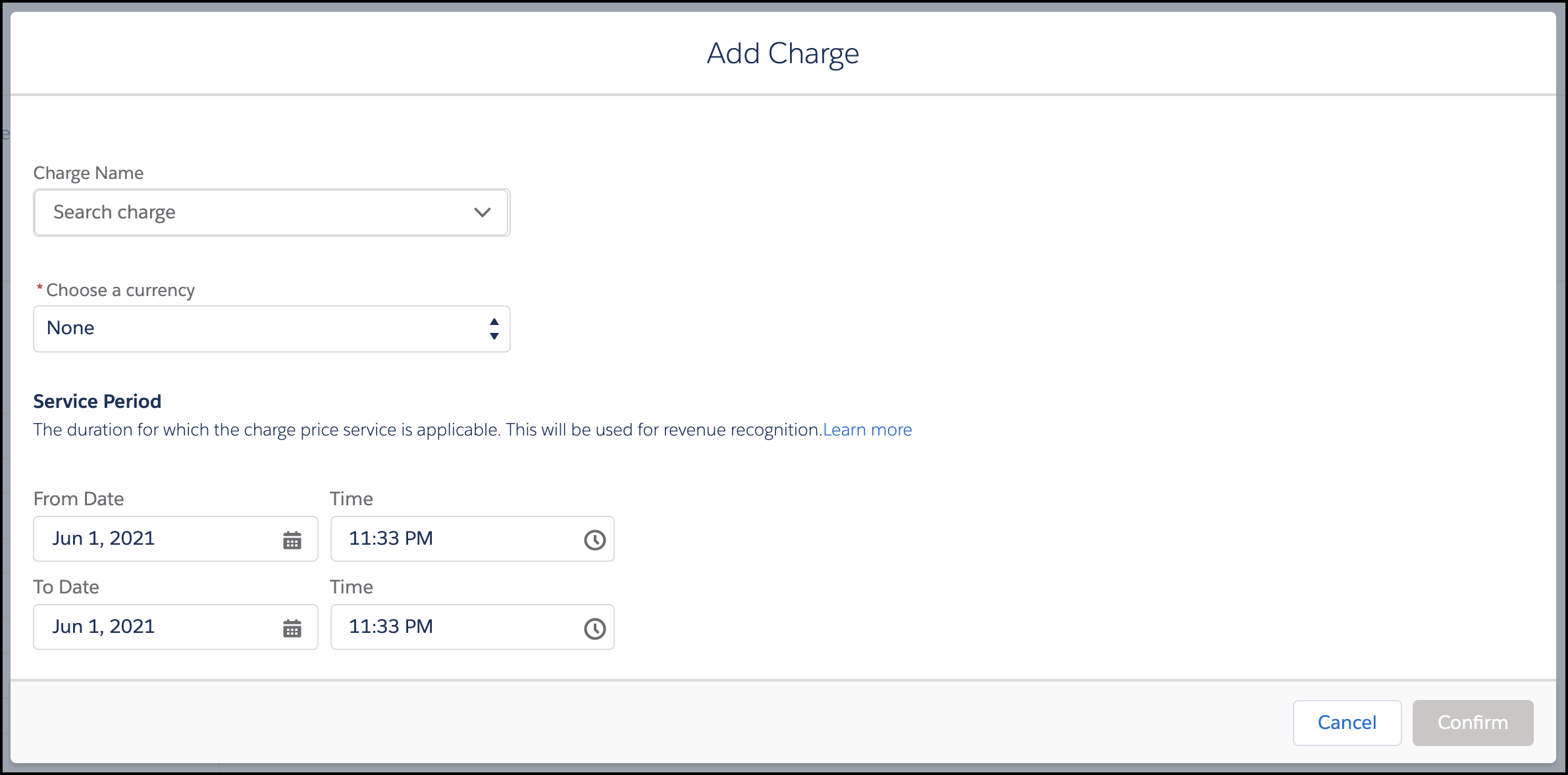The height and width of the screenshot is (775, 1568).
Task: Click the Choose a currency label
Action: pyautogui.click(x=120, y=290)
